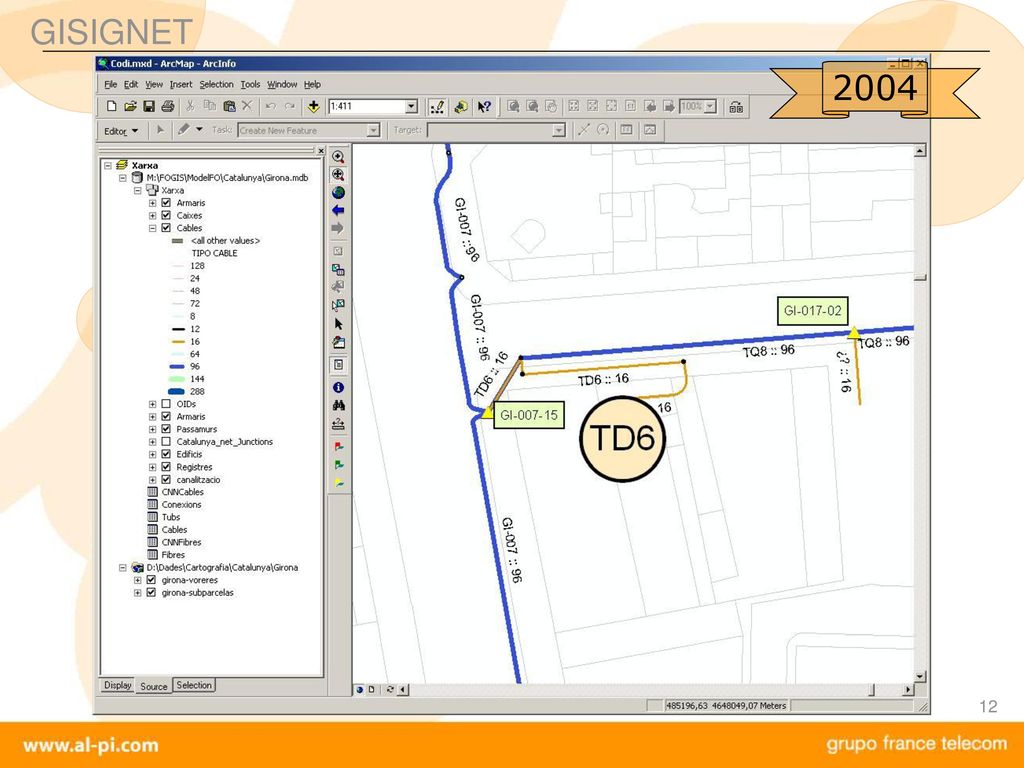Toggle the Cables layer visibility
Screen dimensions: 1024x768
point(166,228)
